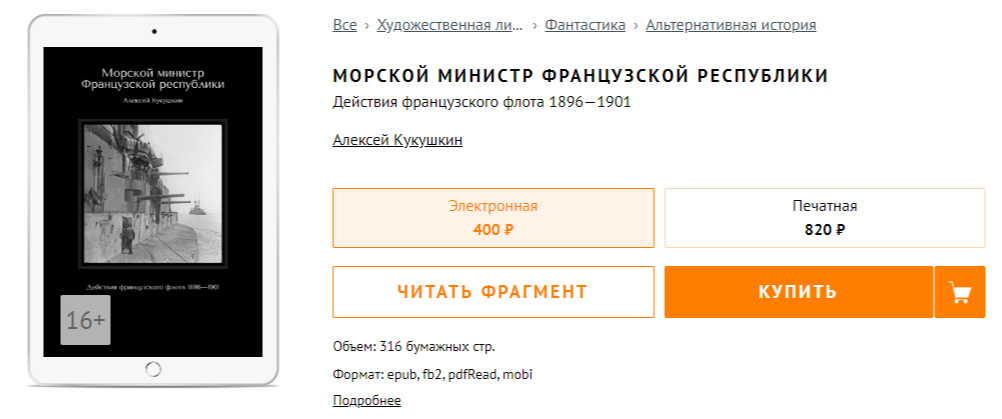
Task: Click the 16+ age rating badge
Action: click(x=85, y=320)
